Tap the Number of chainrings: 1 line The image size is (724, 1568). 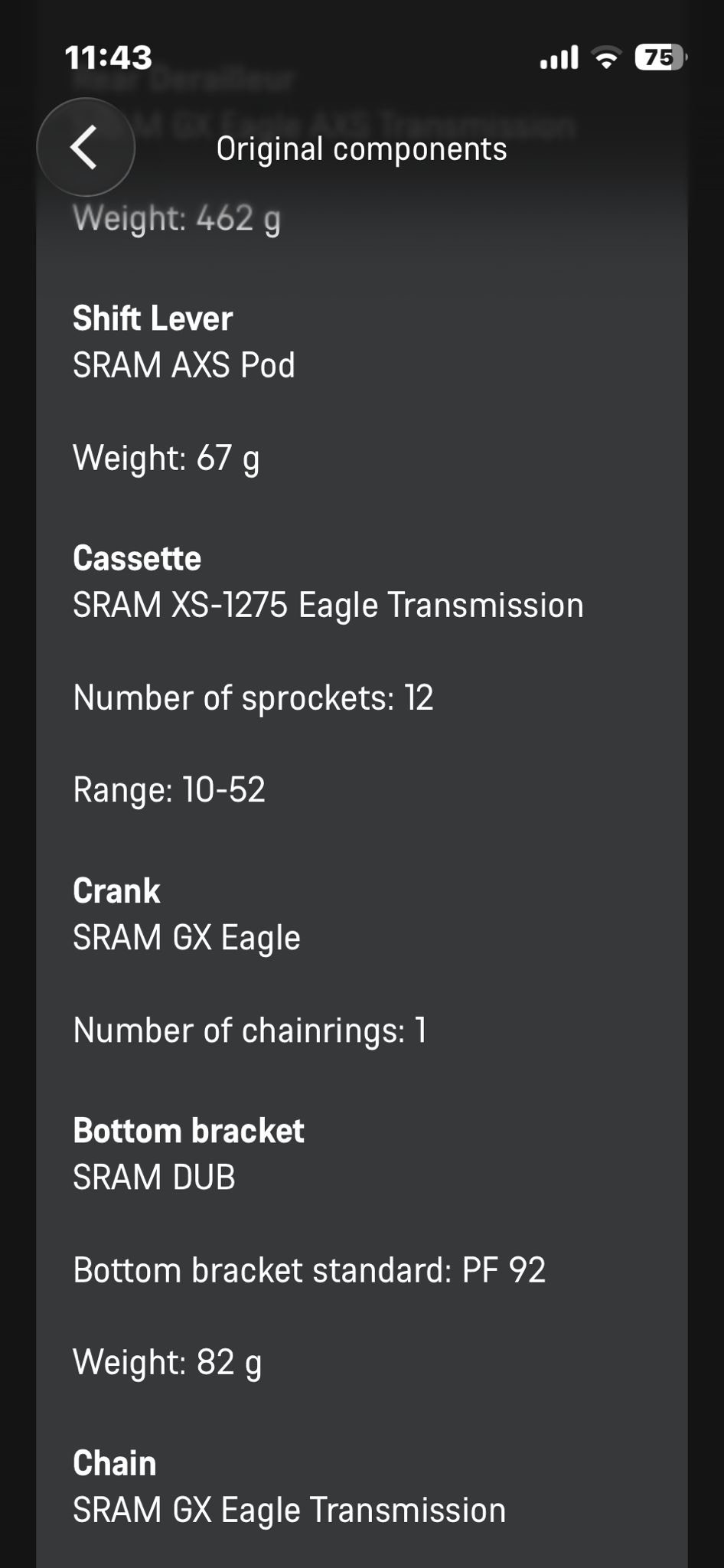pyautogui.click(x=249, y=1030)
